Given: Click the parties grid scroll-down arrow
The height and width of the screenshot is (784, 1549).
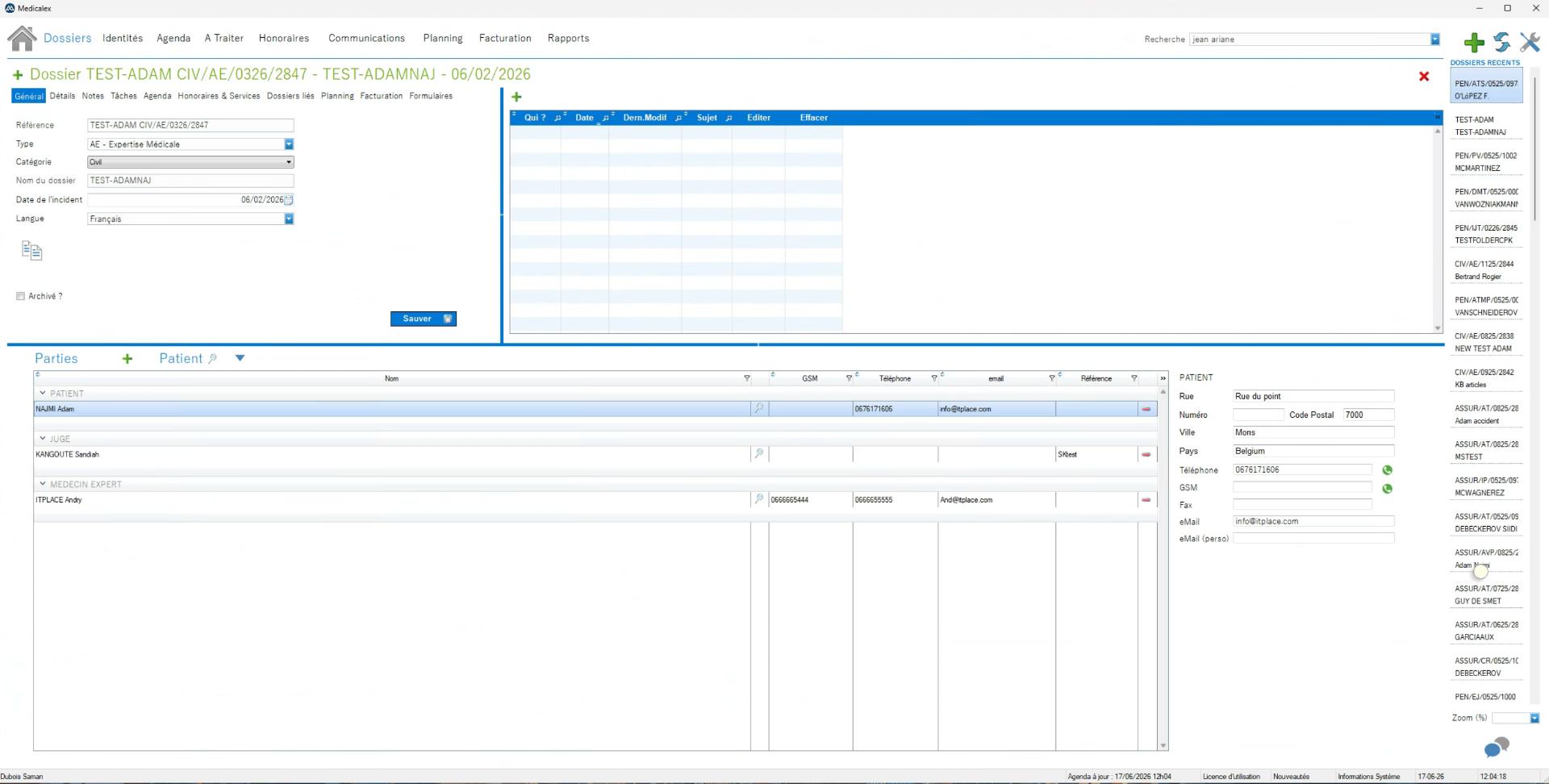Looking at the screenshot, I should (x=1163, y=746).
